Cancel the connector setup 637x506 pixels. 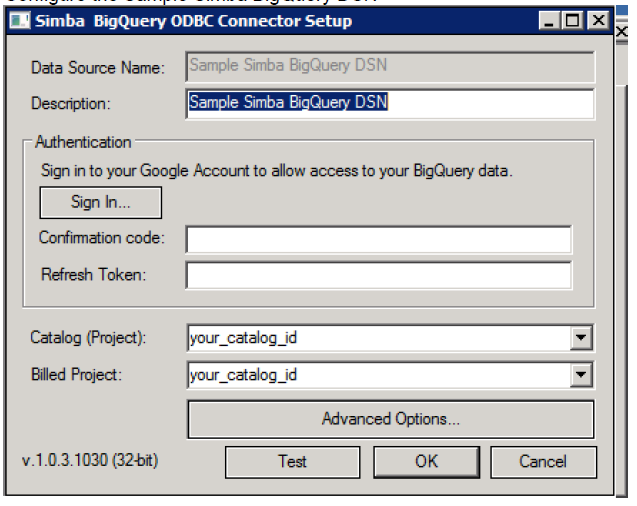(x=543, y=462)
